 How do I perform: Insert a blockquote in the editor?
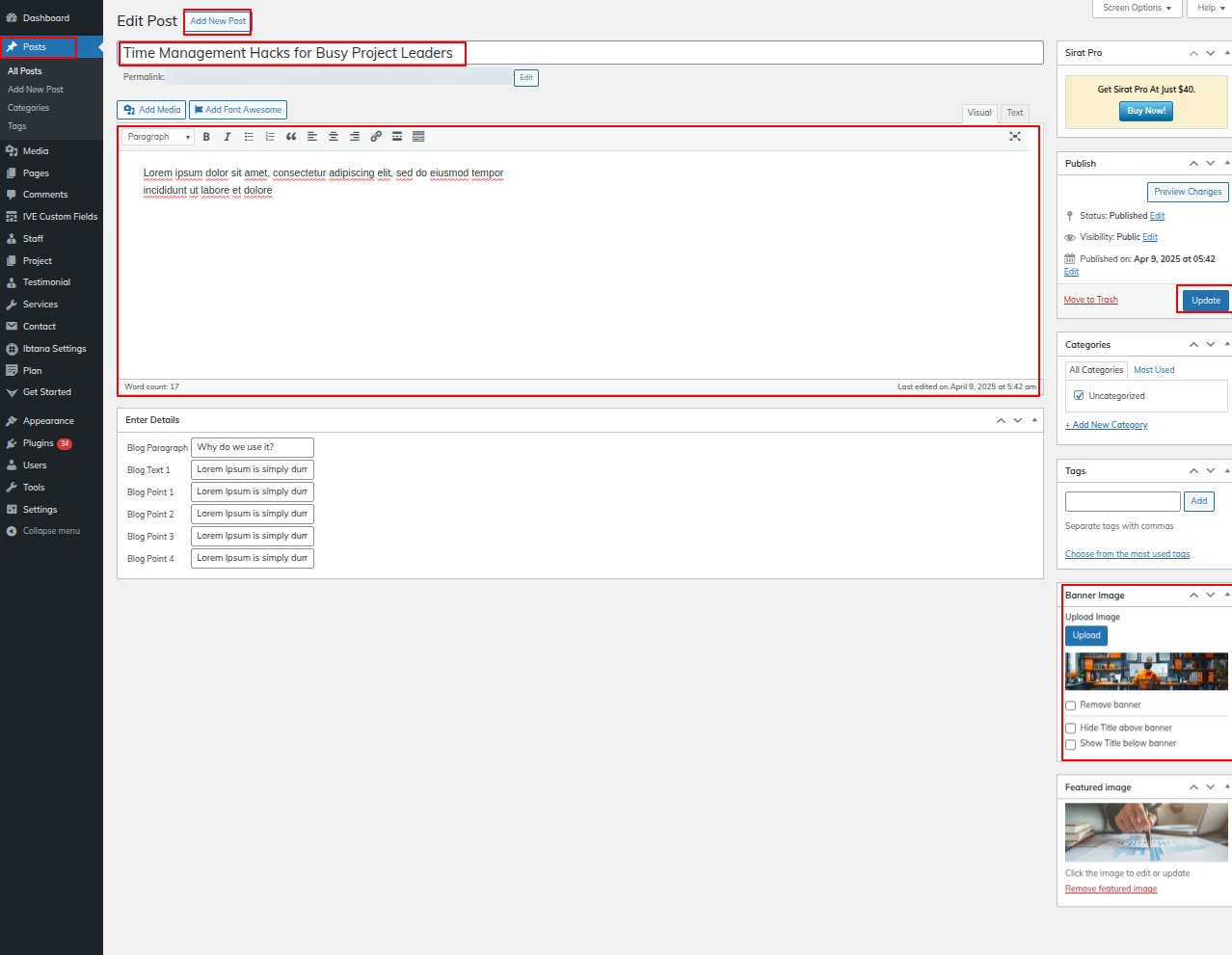point(291,137)
